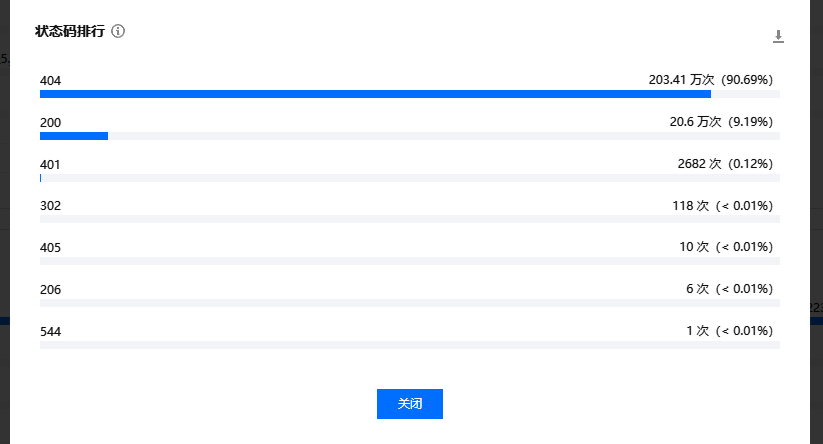Select the 206 status code label
Image resolution: width=823 pixels, height=444 pixels.
(x=51, y=289)
